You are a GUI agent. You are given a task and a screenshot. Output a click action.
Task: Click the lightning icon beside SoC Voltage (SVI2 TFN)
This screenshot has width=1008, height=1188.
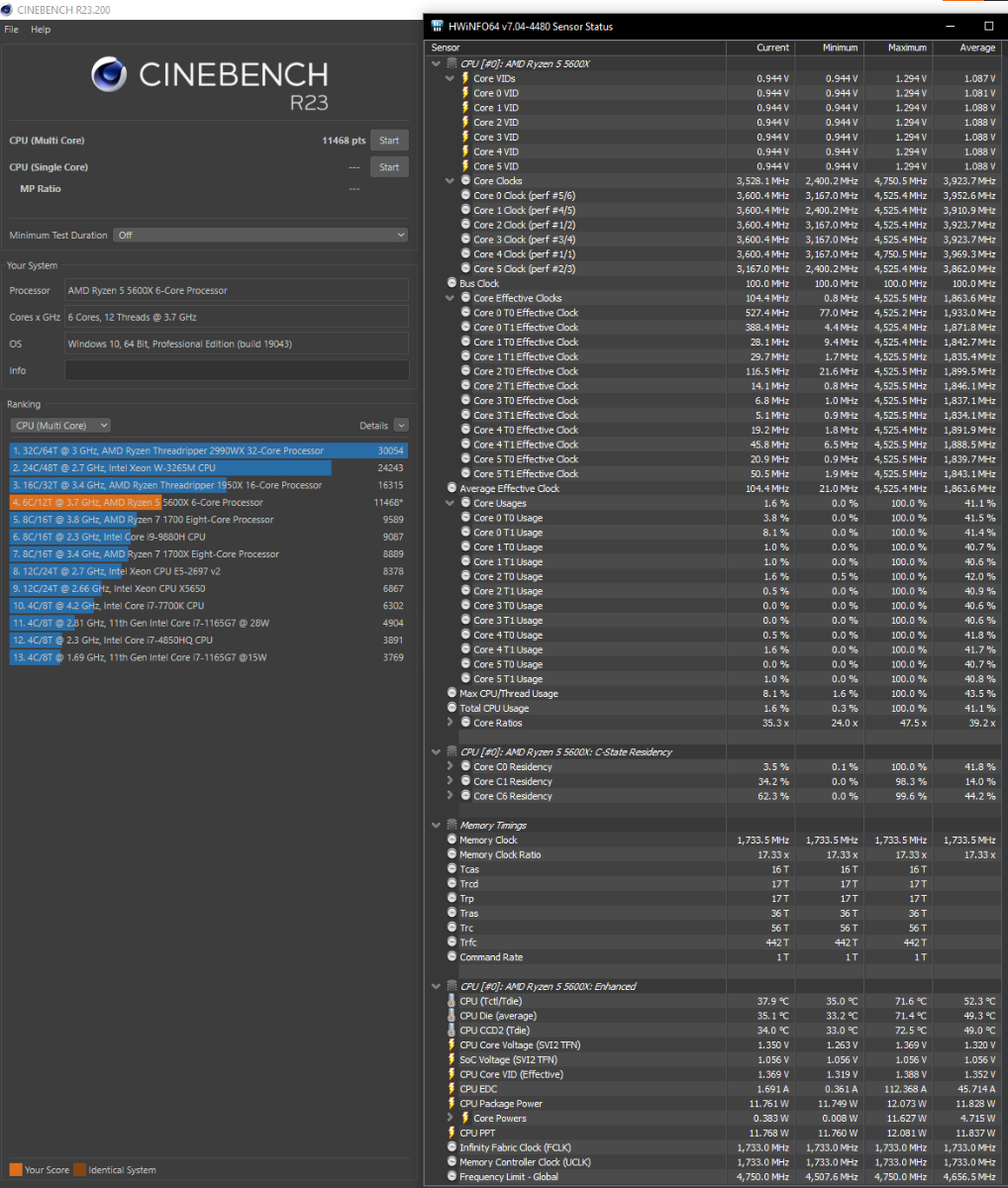[453, 1059]
